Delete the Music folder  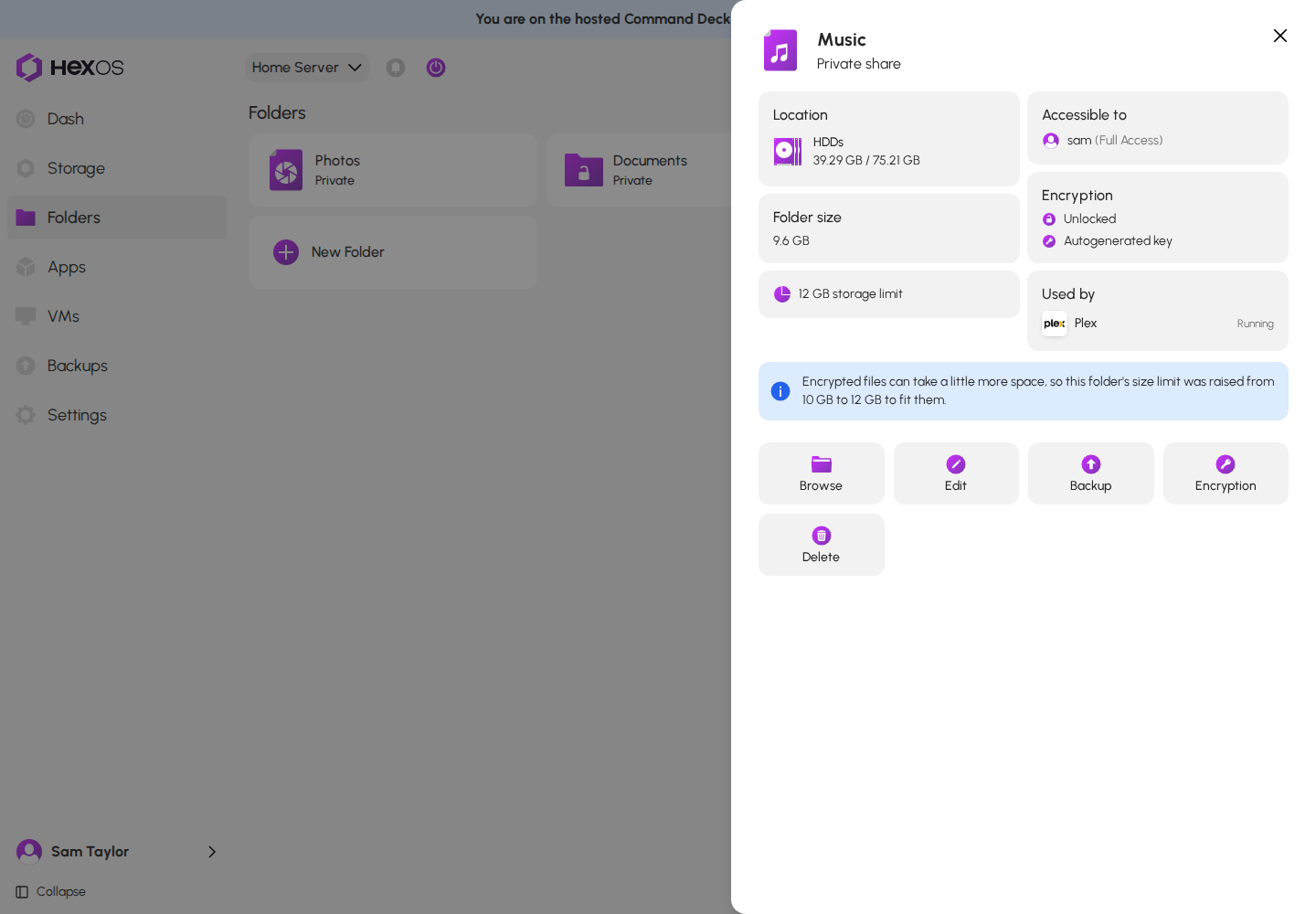(822, 545)
